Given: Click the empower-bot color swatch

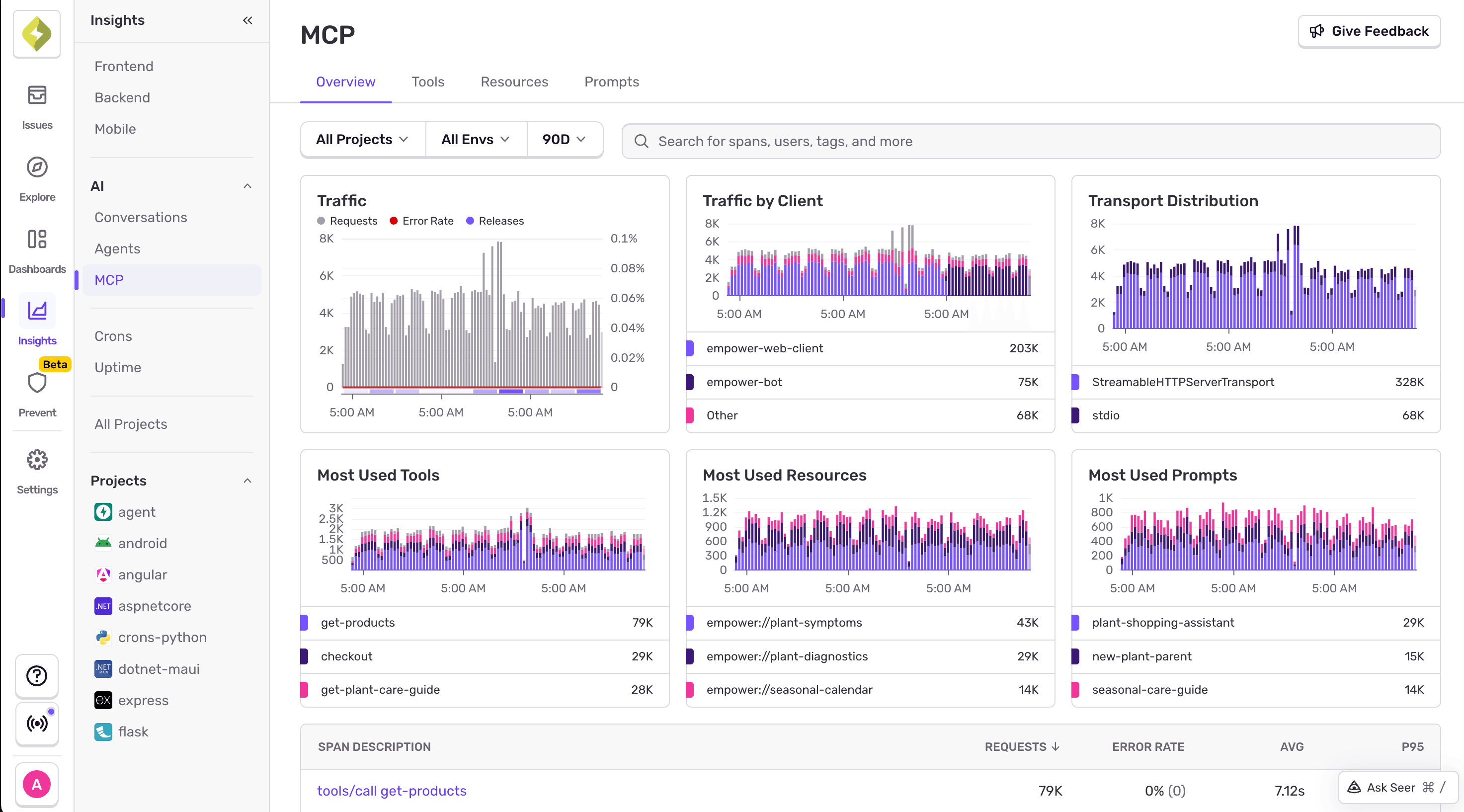Looking at the screenshot, I should 690,382.
